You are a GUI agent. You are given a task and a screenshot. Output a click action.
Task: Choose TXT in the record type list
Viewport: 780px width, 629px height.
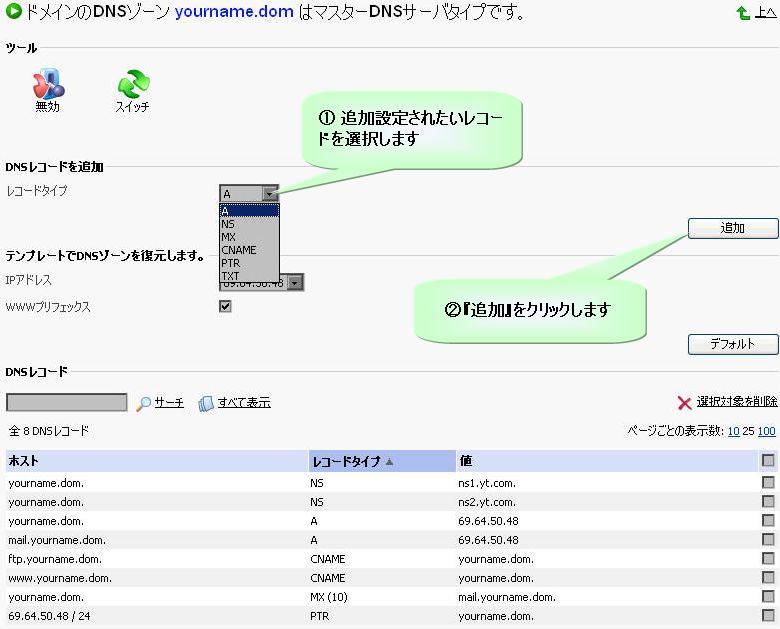point(231,276)
